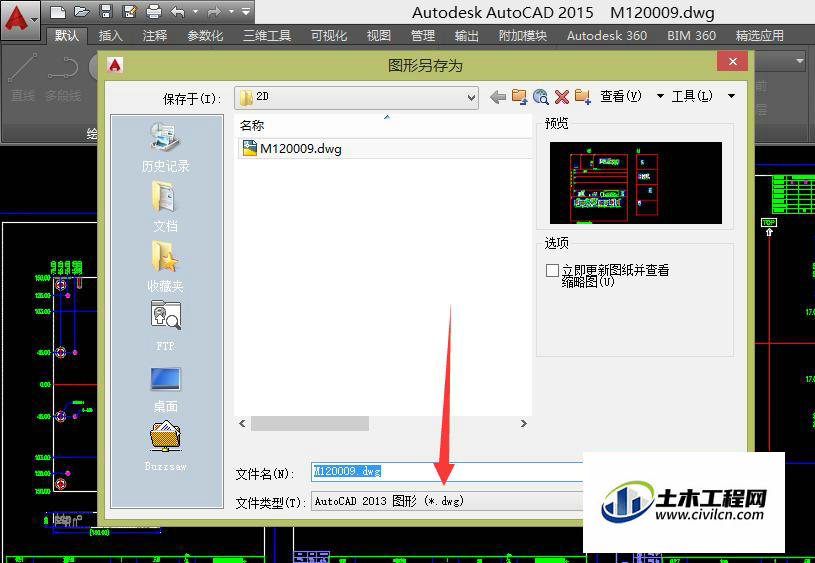Screen dimensions: 815x563
Task: Expand the 工具 dropdown arrow
Action: pyautogui.click(x=731, y=96)
